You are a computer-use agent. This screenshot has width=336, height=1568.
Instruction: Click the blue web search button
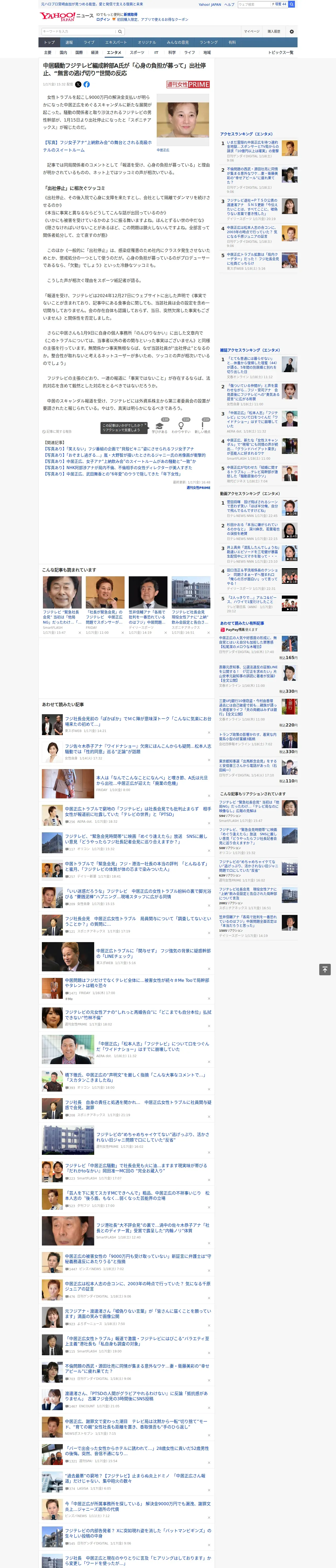(x=292, y=4)
